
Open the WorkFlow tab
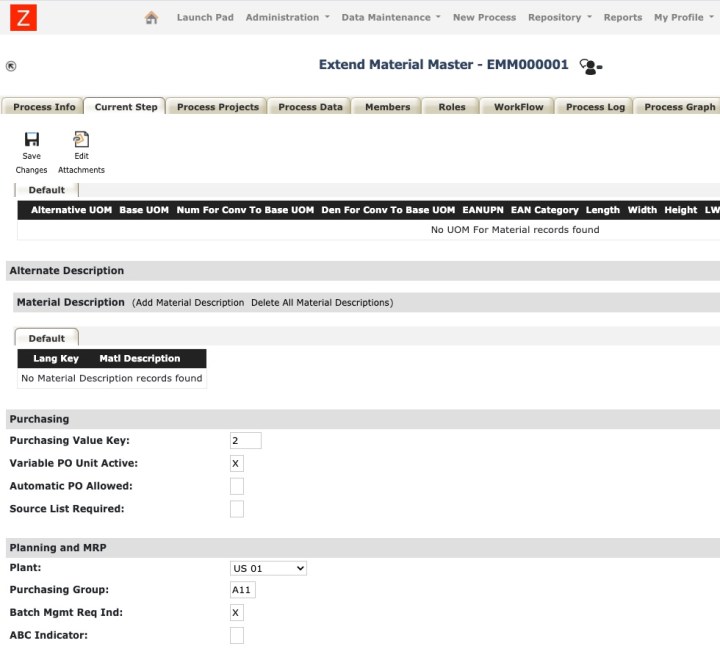(518, 107)
